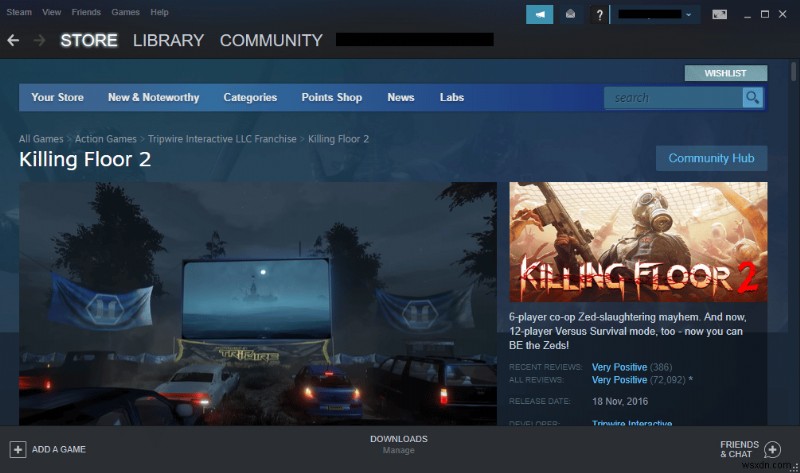This screenshot has height=473, width=800.
Task: Focus the store search field
Action: [x=673, y=97]
